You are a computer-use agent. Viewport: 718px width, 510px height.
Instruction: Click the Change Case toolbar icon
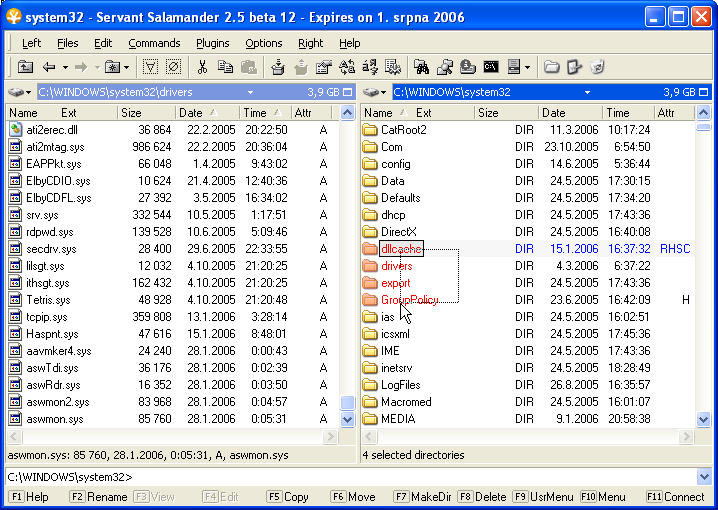pos(370,67)
